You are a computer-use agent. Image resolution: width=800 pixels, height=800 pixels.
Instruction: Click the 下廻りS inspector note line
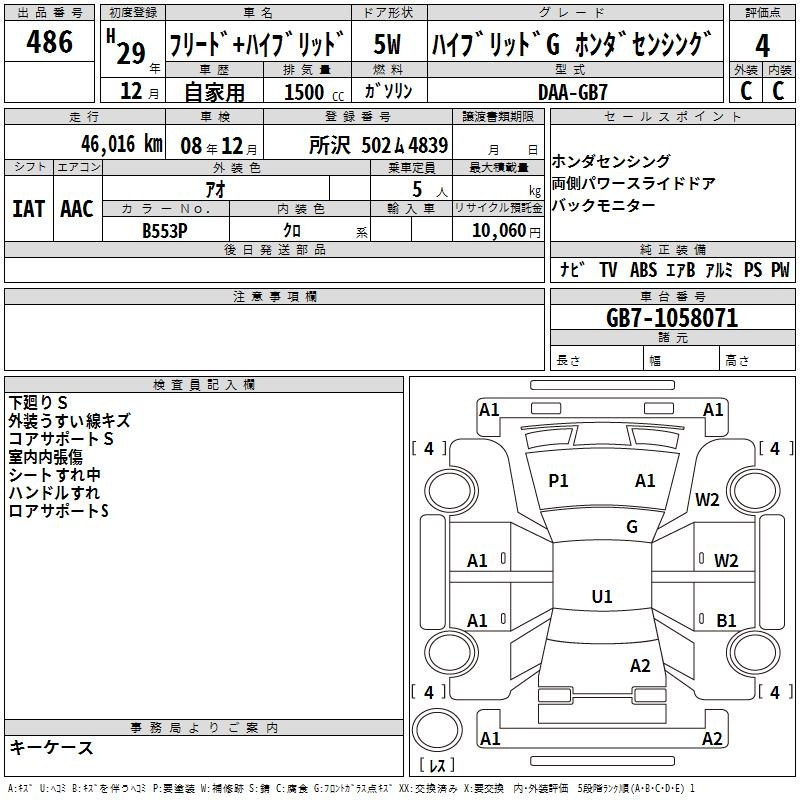[x=38, y=402]
